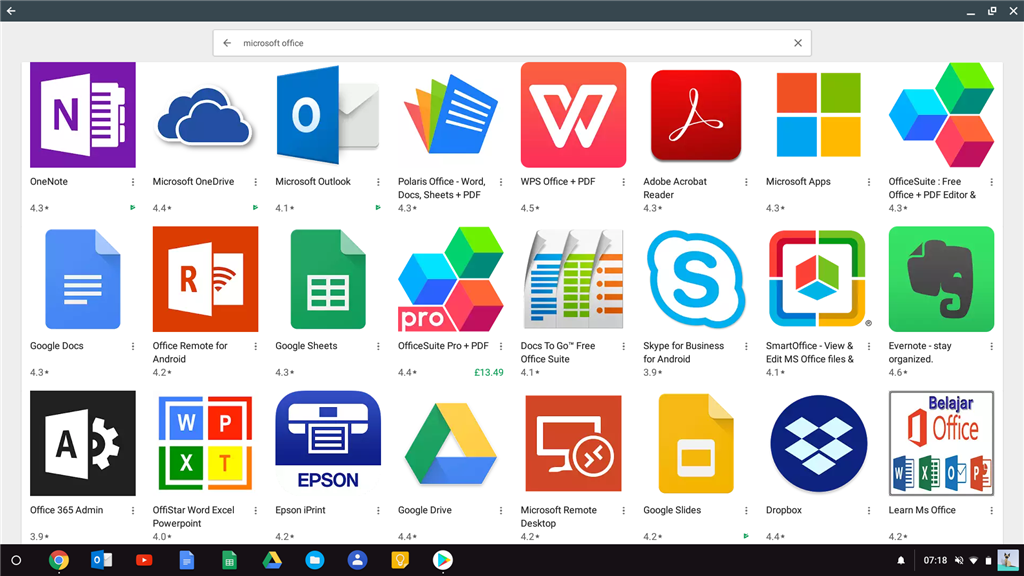Click the Play Store icon in shelf
The height and width of the screenshot is (576, 1024).
tap(443, 560)
